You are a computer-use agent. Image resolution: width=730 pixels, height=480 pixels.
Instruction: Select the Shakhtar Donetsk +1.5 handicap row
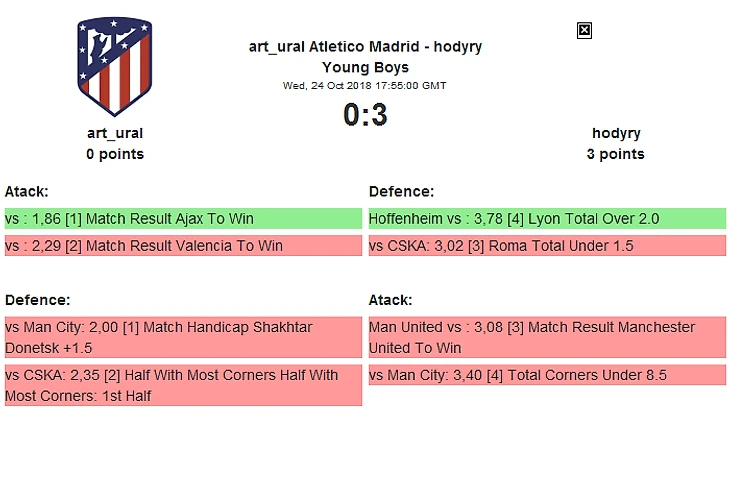pyautogui.click(x=183, y=337)
